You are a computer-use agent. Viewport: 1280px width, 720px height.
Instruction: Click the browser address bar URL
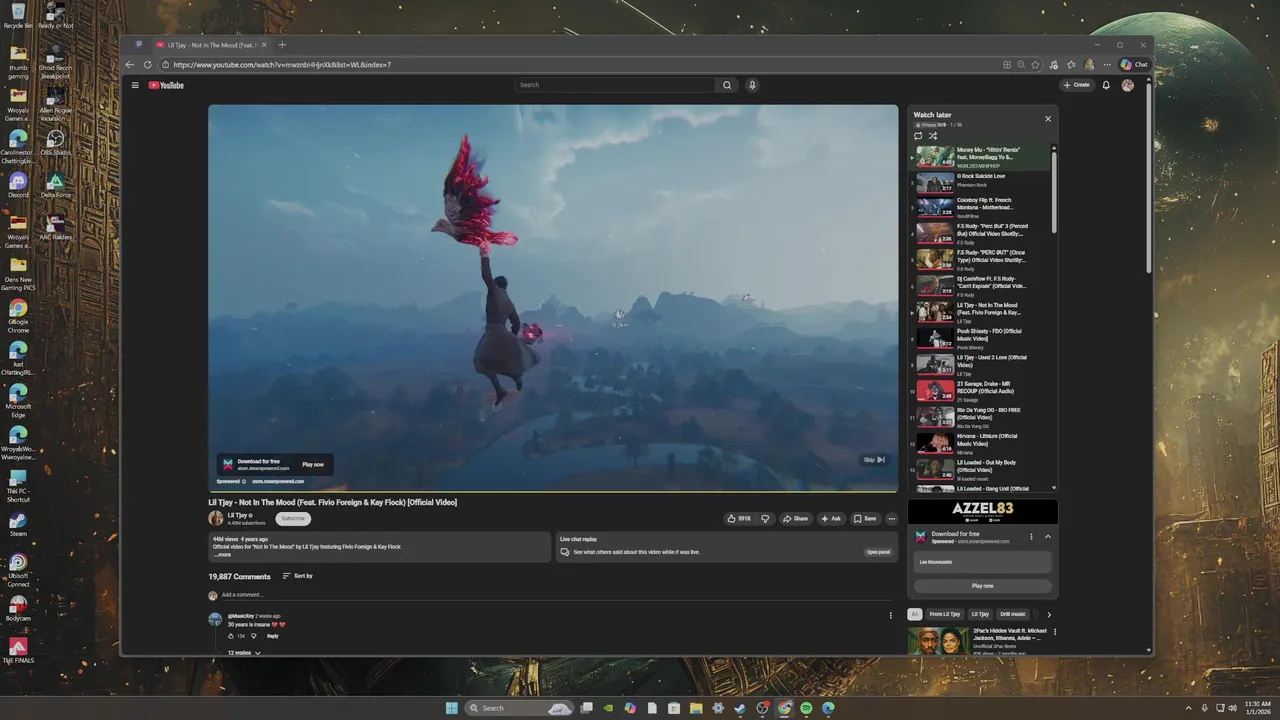(x=282, y=65)
